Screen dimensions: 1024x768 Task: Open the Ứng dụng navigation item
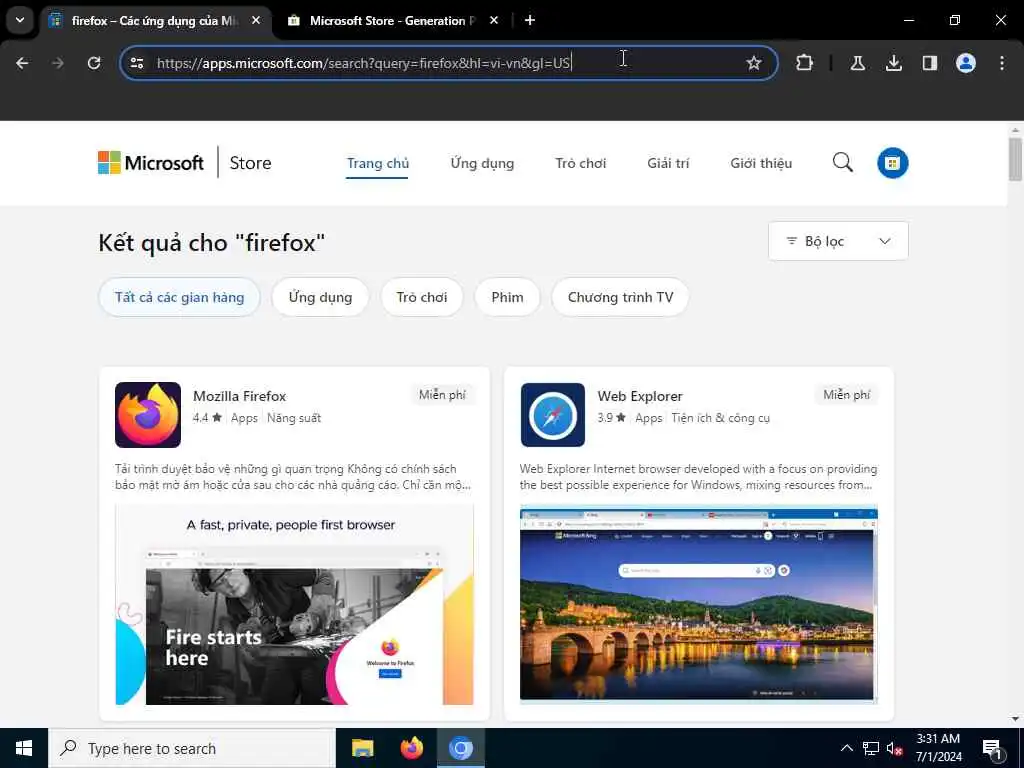pyautogui.click(x=482, y=163)
